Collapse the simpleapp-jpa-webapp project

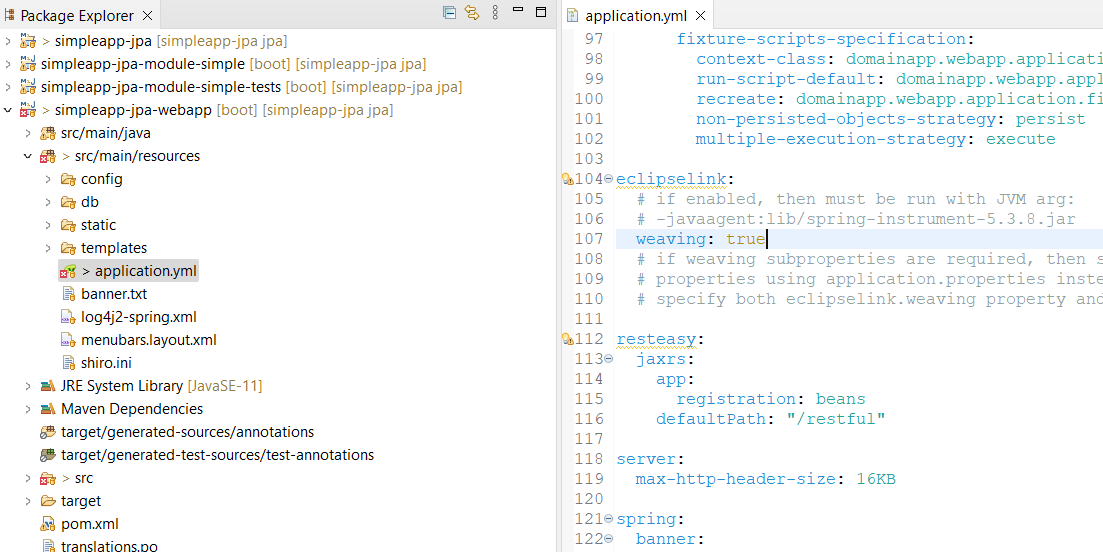coord(9,110)
